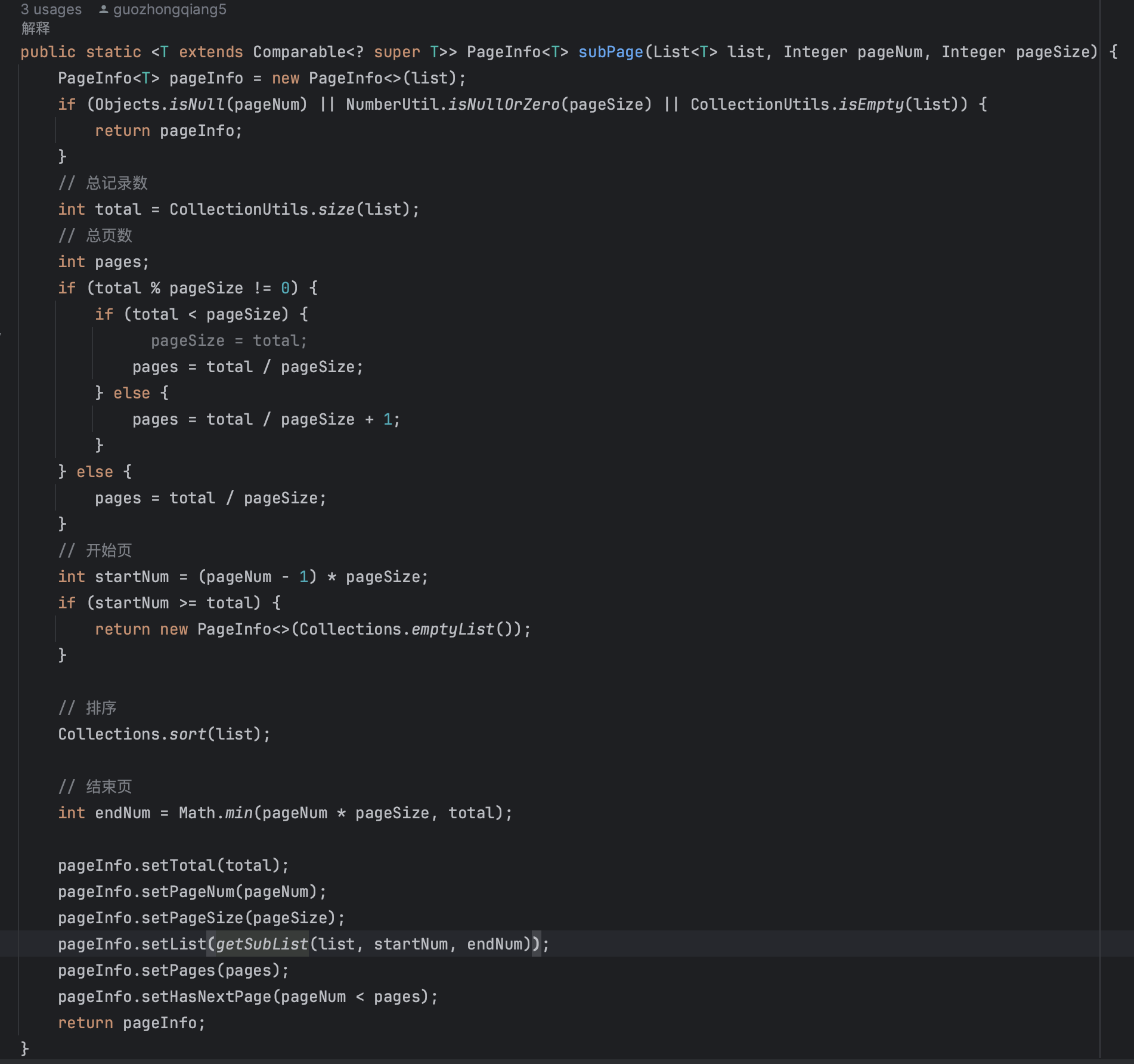
Task: Click the Collections.sort method call
Action: (187, 734)
